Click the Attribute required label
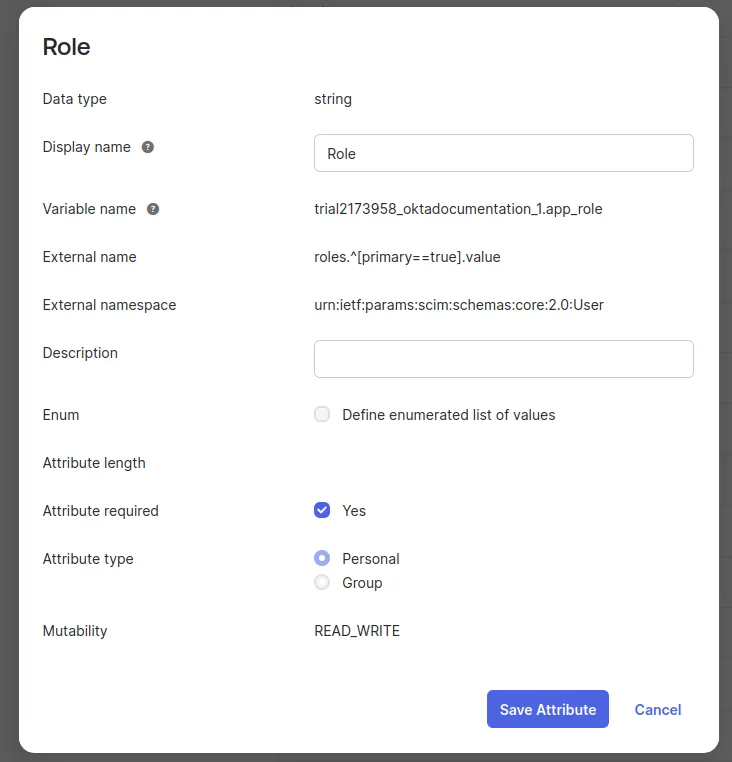Viewport: 732px width, 762px height. (x=101, y=511)
